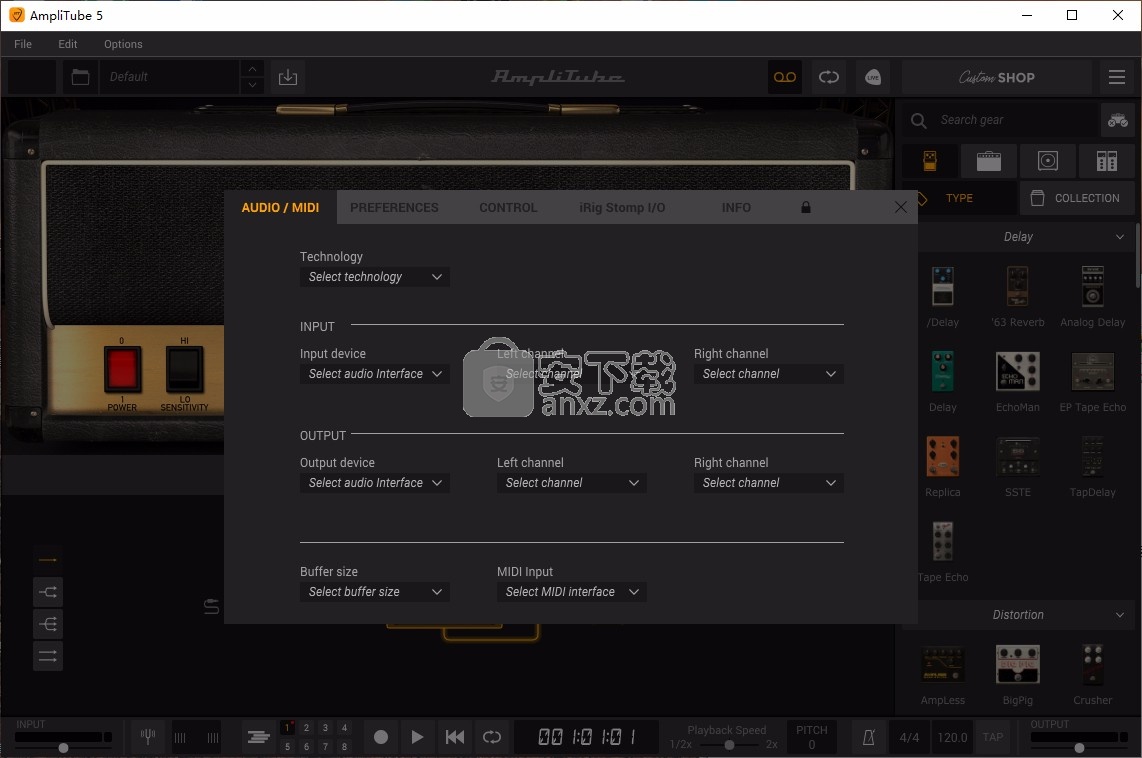The image size is (1142, 758).
Task: Open the Options menu
Action: click(x=123, y=44)
